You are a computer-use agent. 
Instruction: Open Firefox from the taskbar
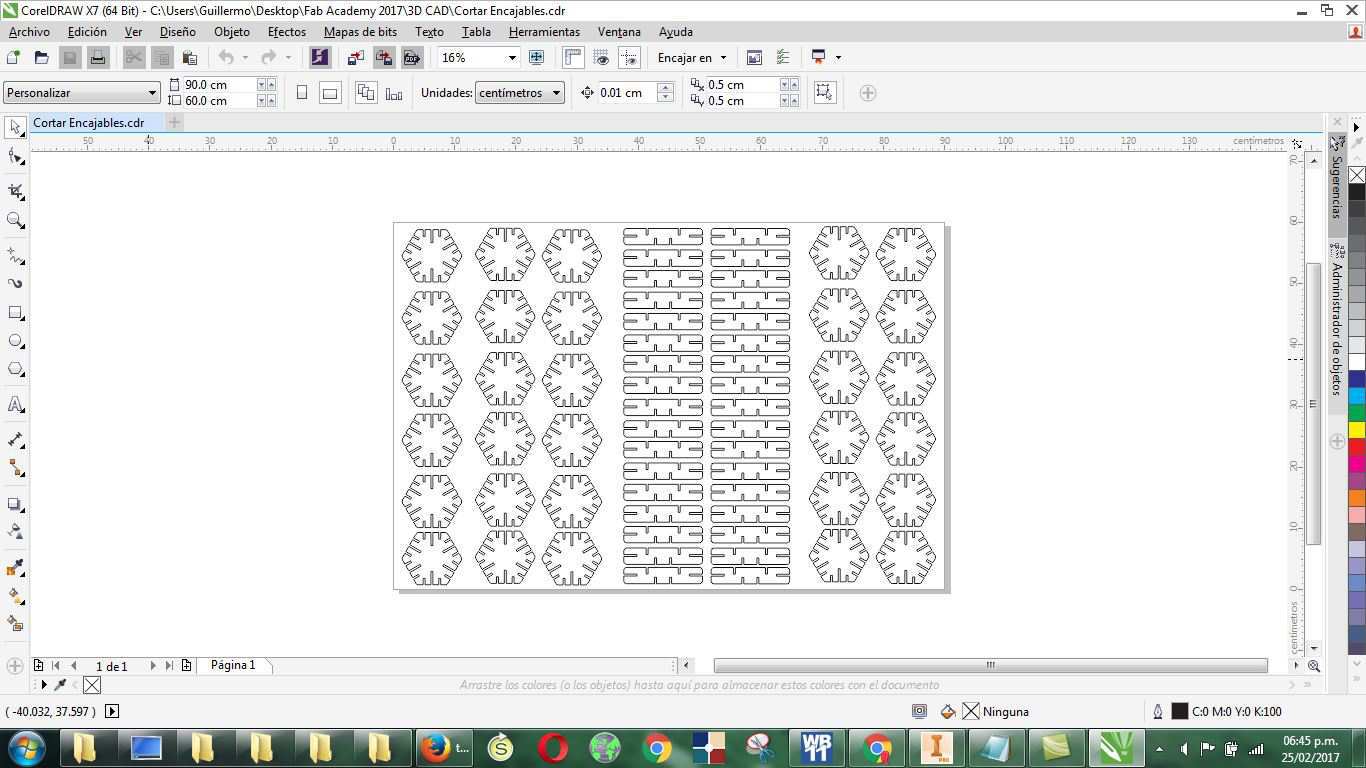pos(445,747)
